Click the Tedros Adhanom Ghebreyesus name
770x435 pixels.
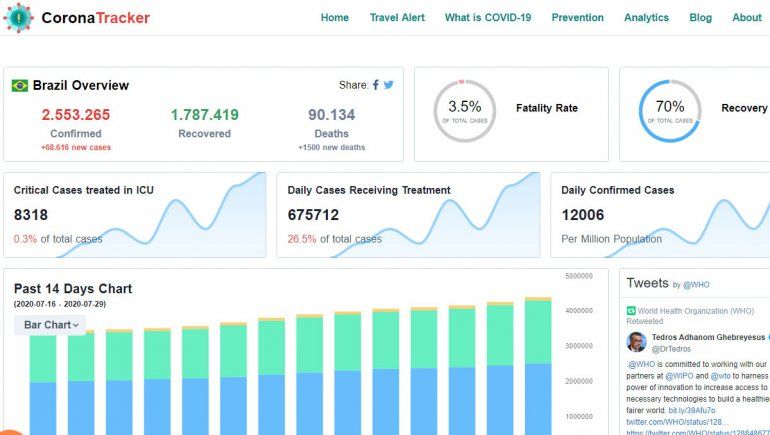click(x=708, y=337)
